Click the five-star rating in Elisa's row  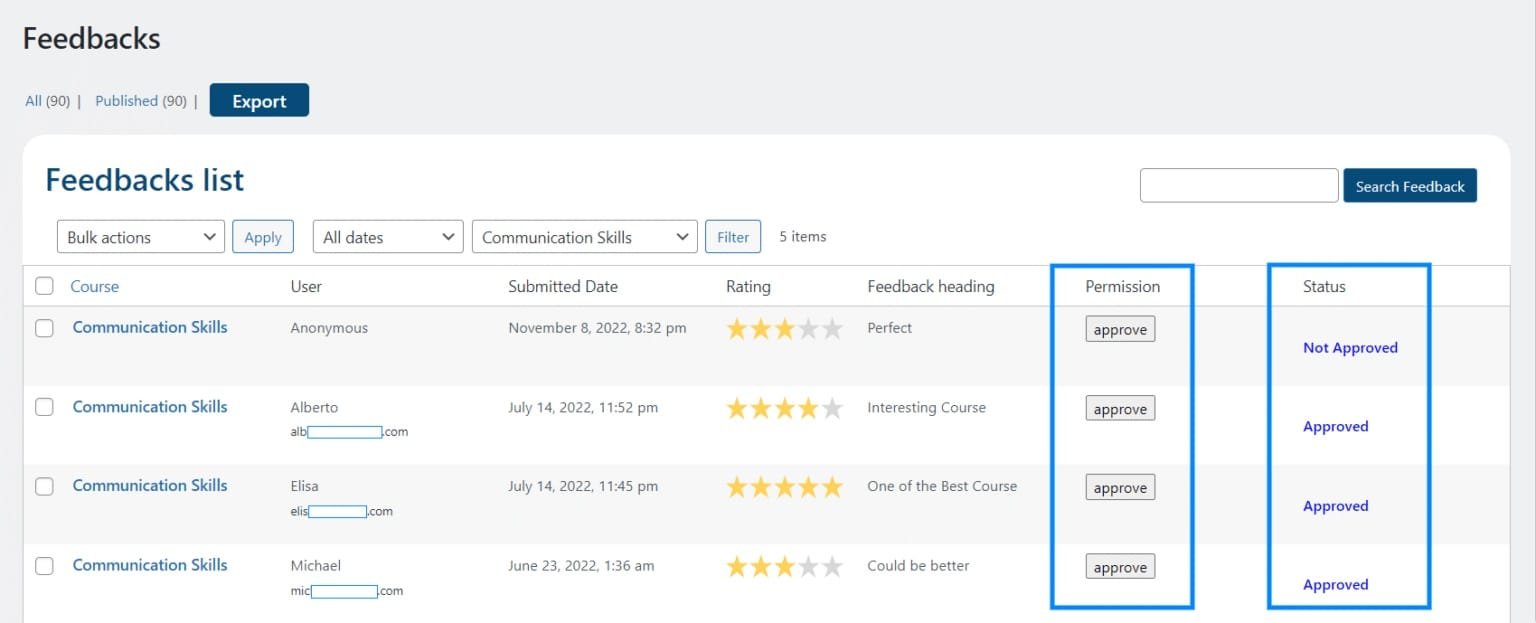[784, 488]
